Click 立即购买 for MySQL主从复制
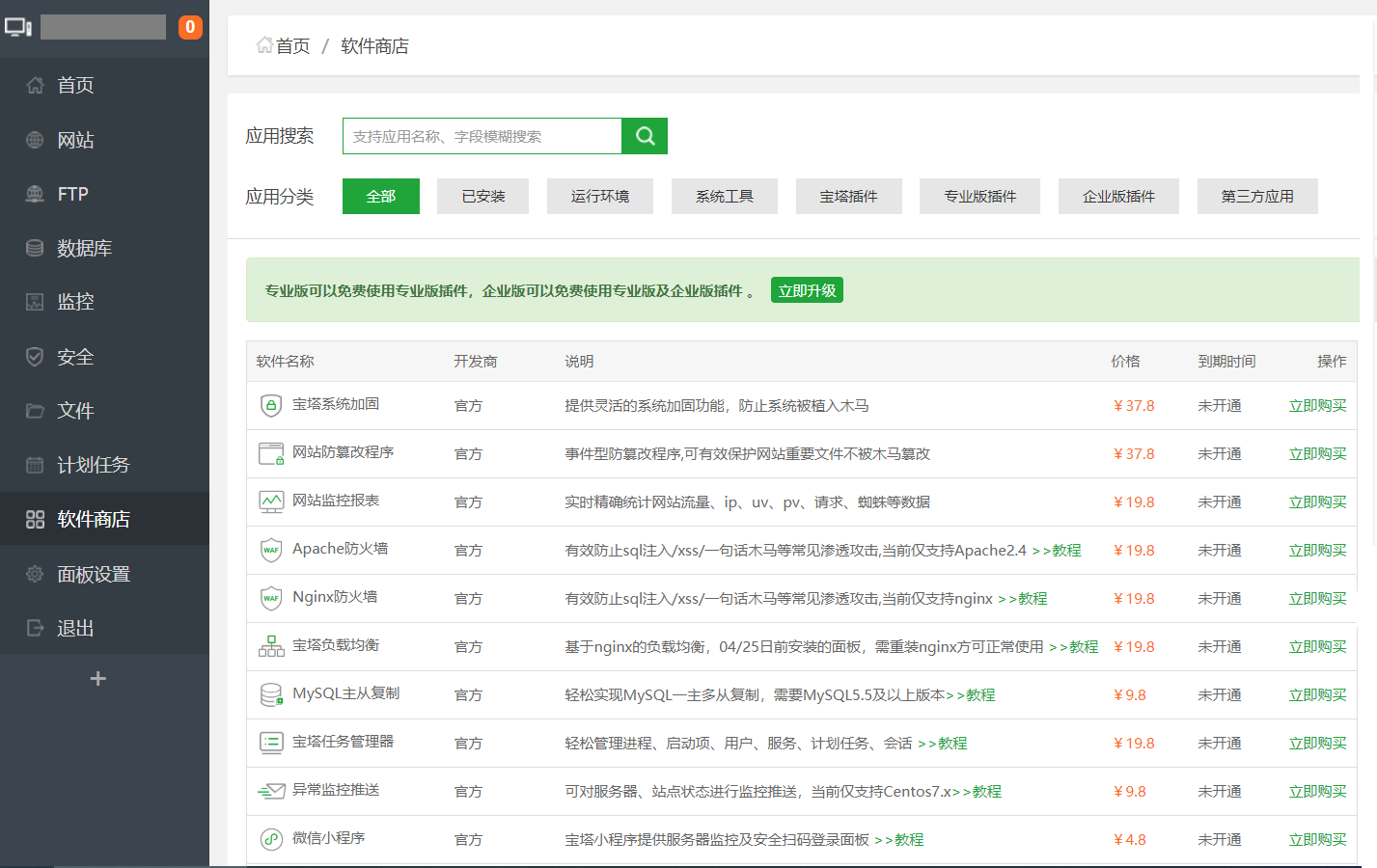Screen dimensions: 1377x868 point(1317,695)
